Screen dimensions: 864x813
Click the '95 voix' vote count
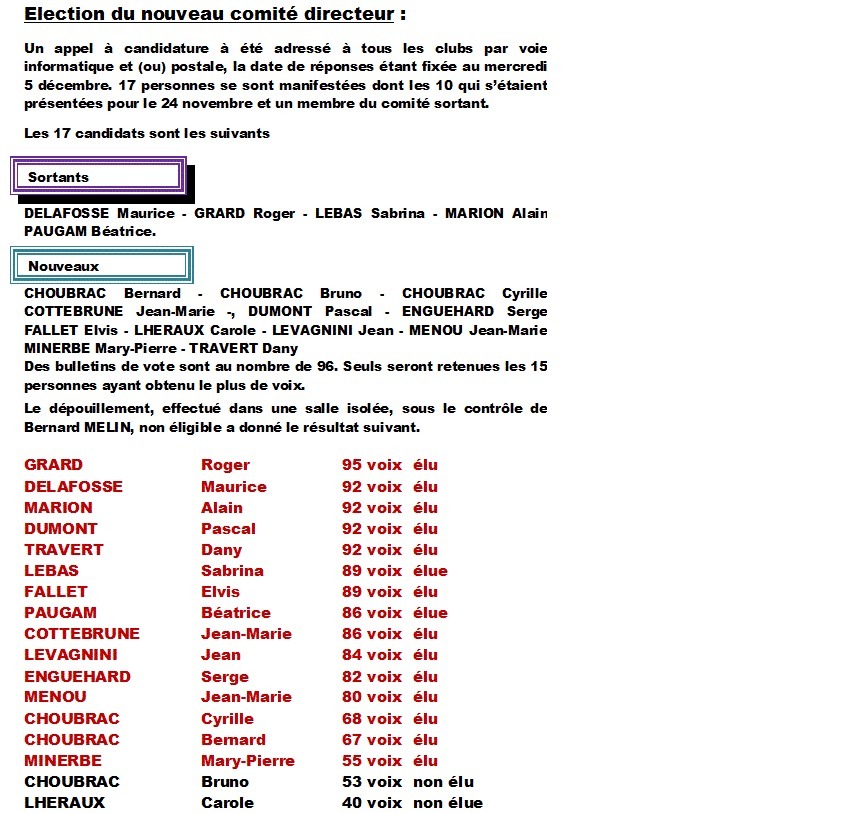click(x=372, y=465)
